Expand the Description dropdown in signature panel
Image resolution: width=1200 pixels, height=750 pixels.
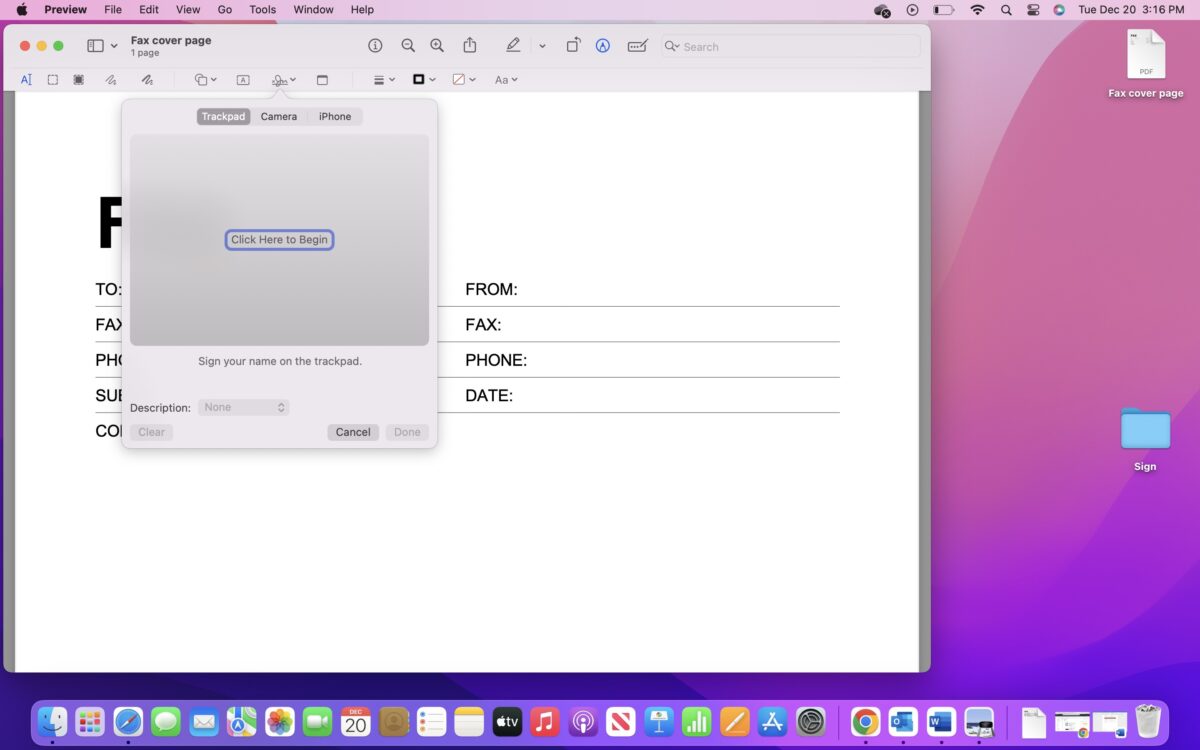[x=244, y=408]
